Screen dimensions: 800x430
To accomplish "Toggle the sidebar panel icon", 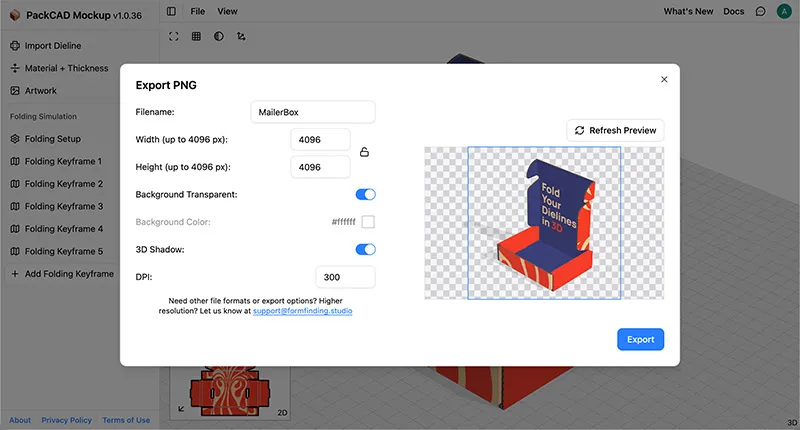I will point(171,11).
